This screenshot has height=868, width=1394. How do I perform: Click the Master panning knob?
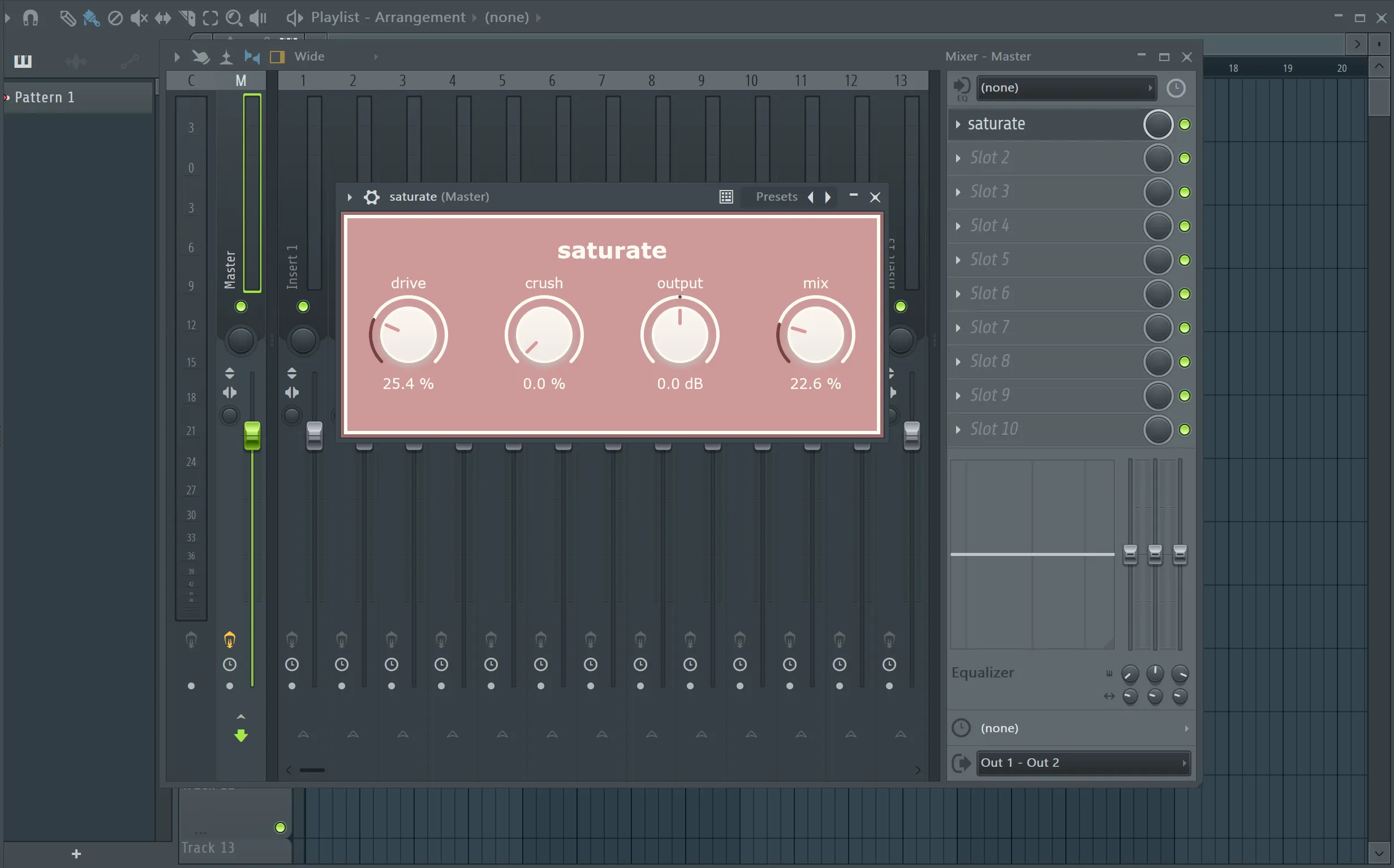[240, 340]
